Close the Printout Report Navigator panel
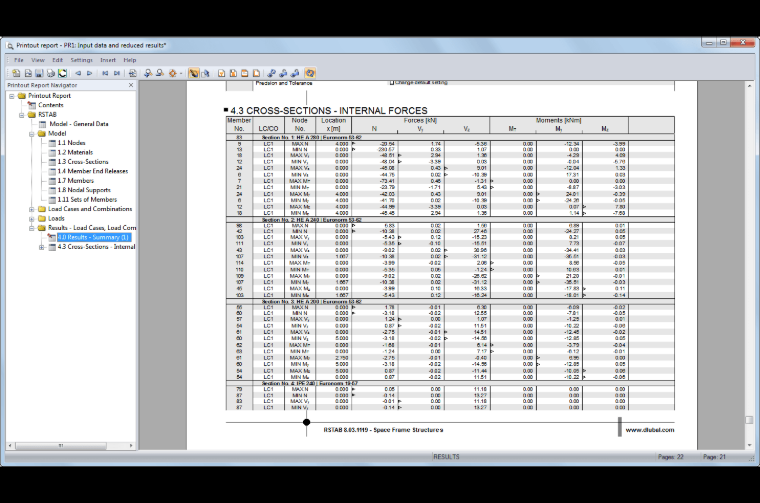Viewport: 760px width, 503px height. [x=131, y=85]
